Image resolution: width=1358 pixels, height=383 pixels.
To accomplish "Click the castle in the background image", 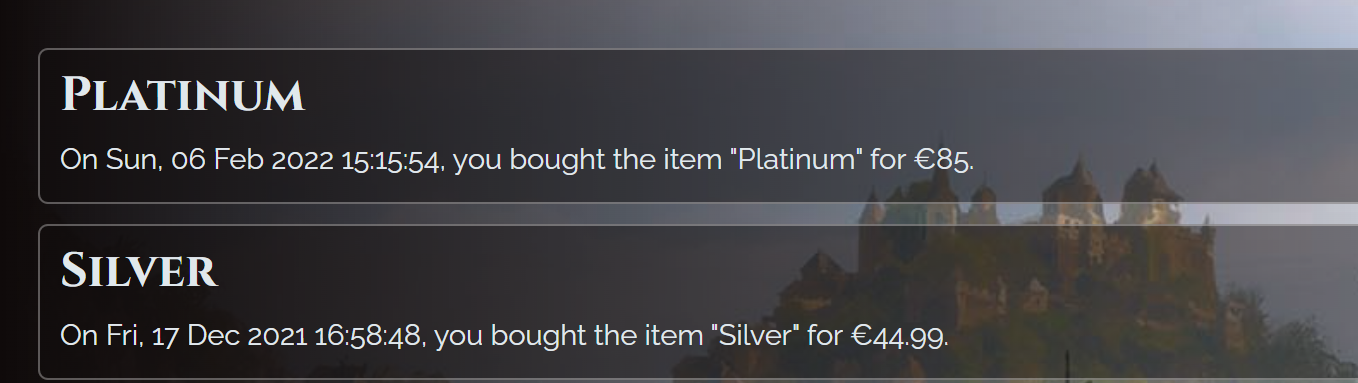I will click(1040, 260).
